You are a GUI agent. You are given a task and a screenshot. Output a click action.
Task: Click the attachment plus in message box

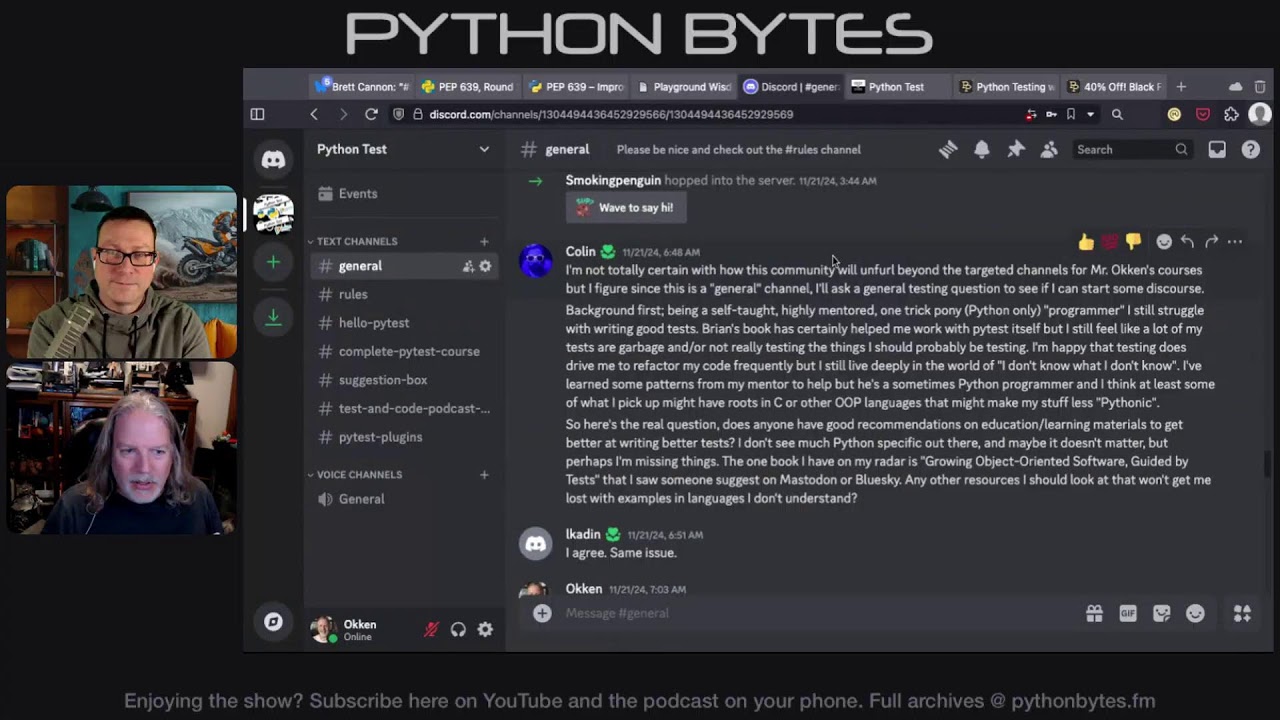coord(542,613)
